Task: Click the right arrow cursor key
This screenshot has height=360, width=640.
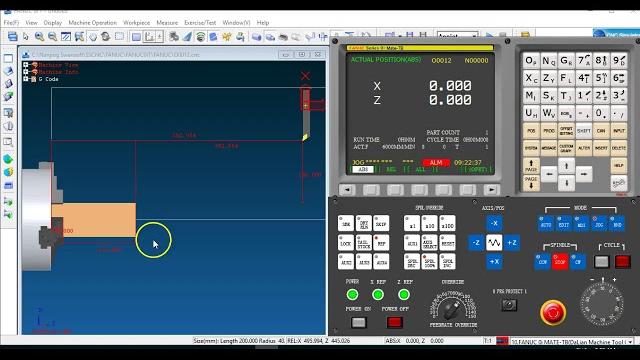Action: tap(584, 174)
